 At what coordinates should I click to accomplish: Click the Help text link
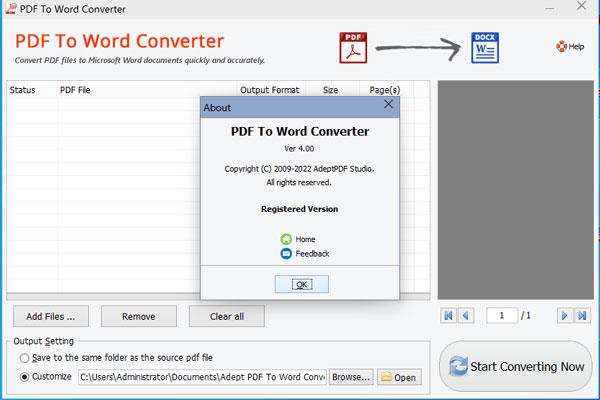576,47
